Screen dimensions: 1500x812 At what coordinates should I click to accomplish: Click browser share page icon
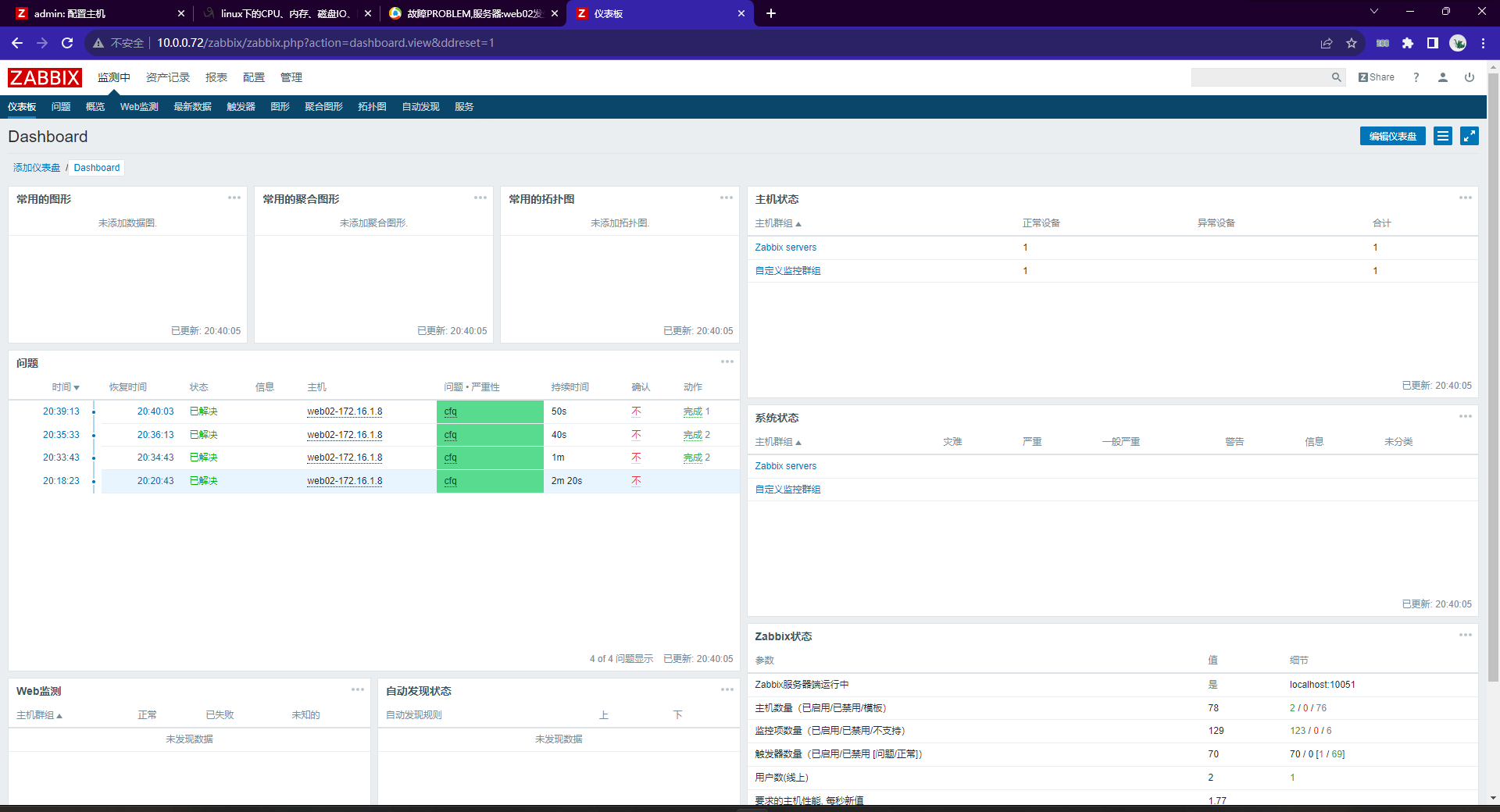point(1327,43)
